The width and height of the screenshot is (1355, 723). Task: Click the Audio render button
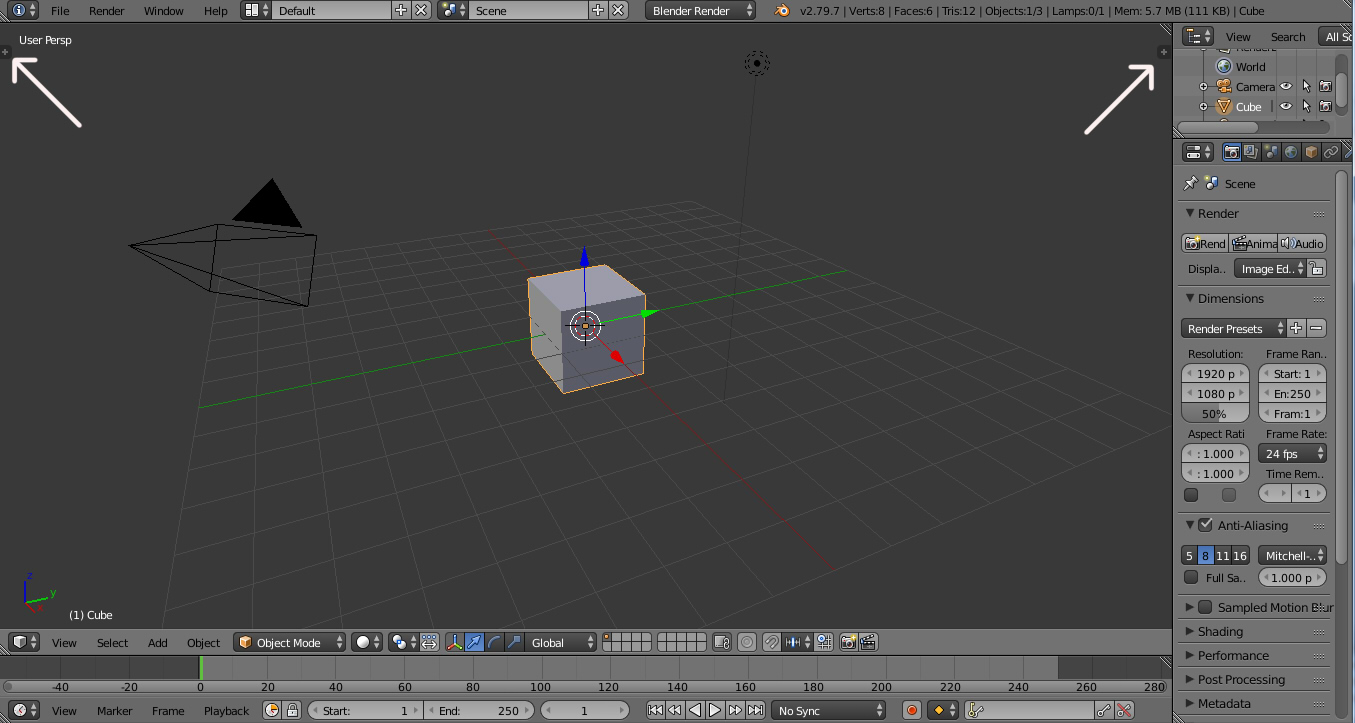(1302, 243)
